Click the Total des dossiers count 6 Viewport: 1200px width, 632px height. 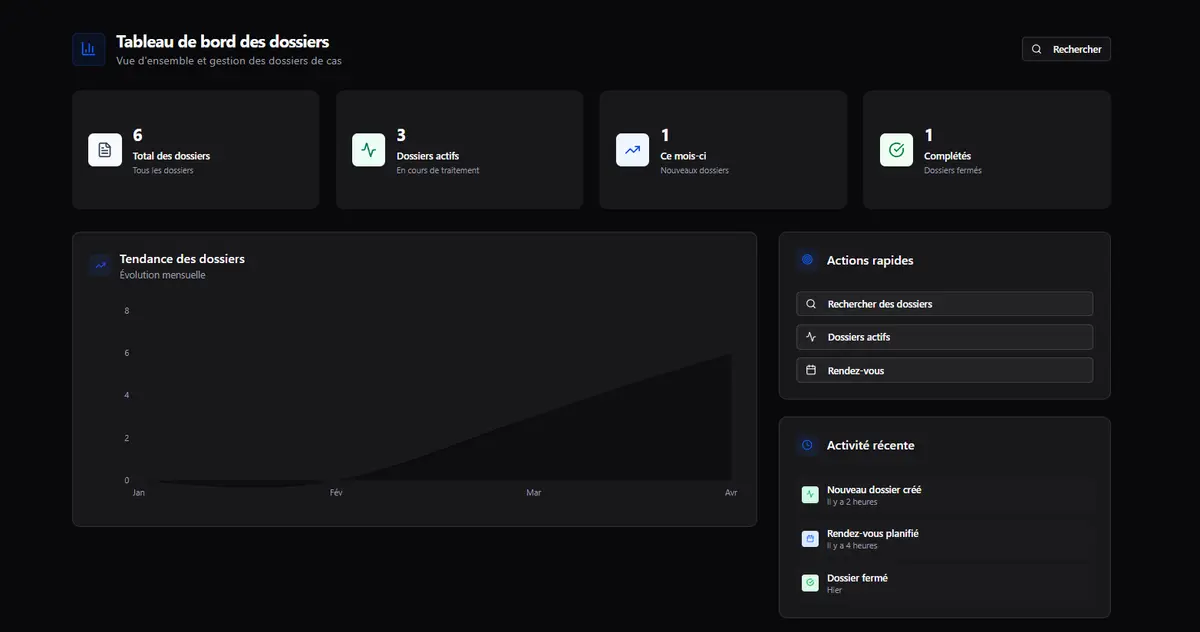pyautogui.click(x=138, y=135)
